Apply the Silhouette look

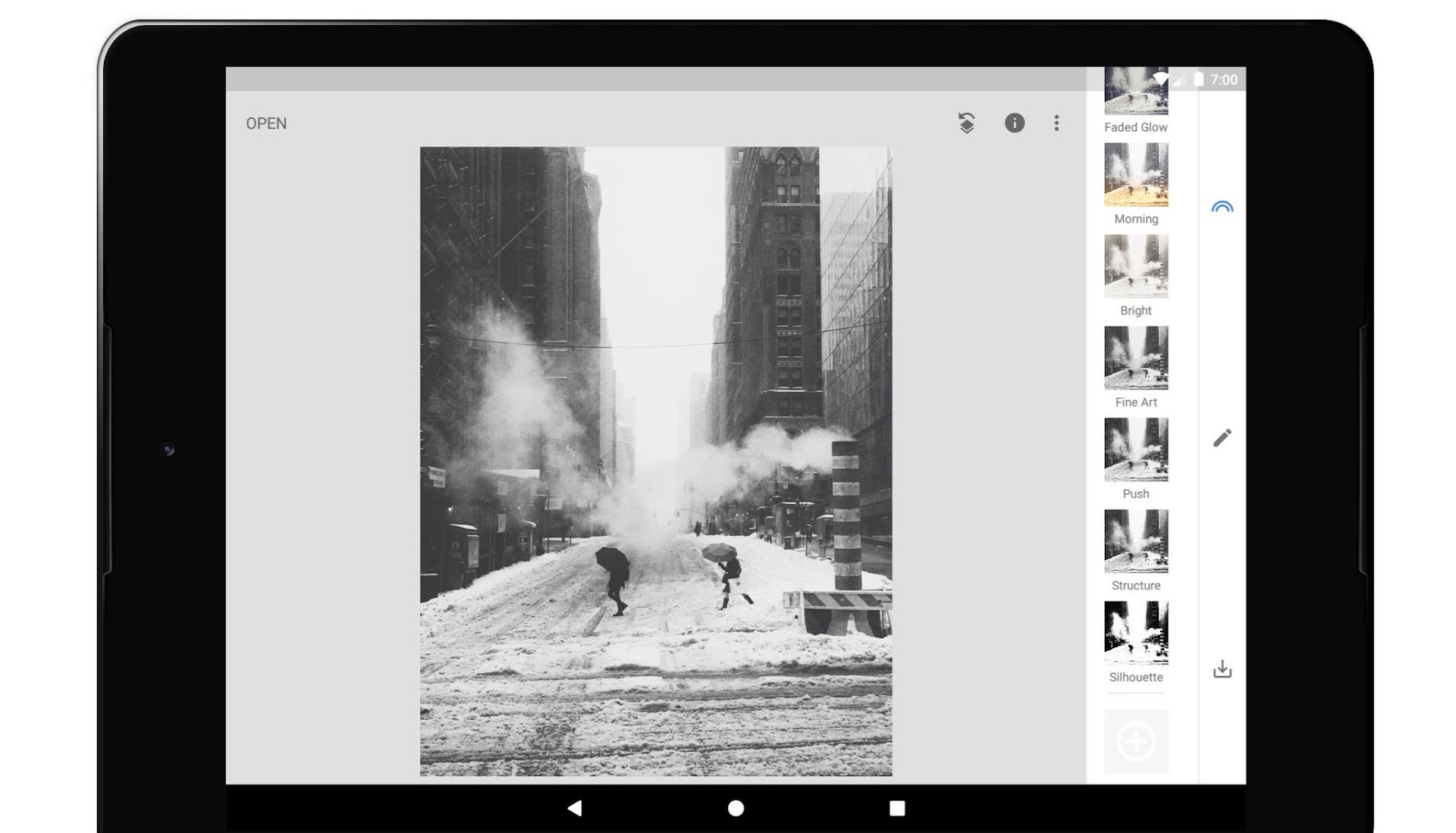point(1135,634)
